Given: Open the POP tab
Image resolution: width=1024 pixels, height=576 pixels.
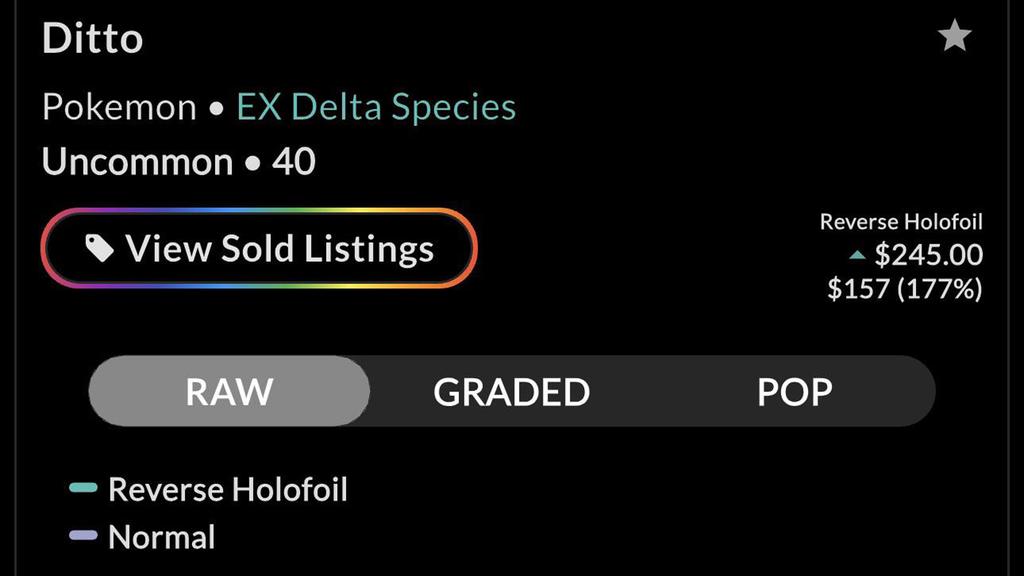Looking at the screenshot, I should coord(794,391).
